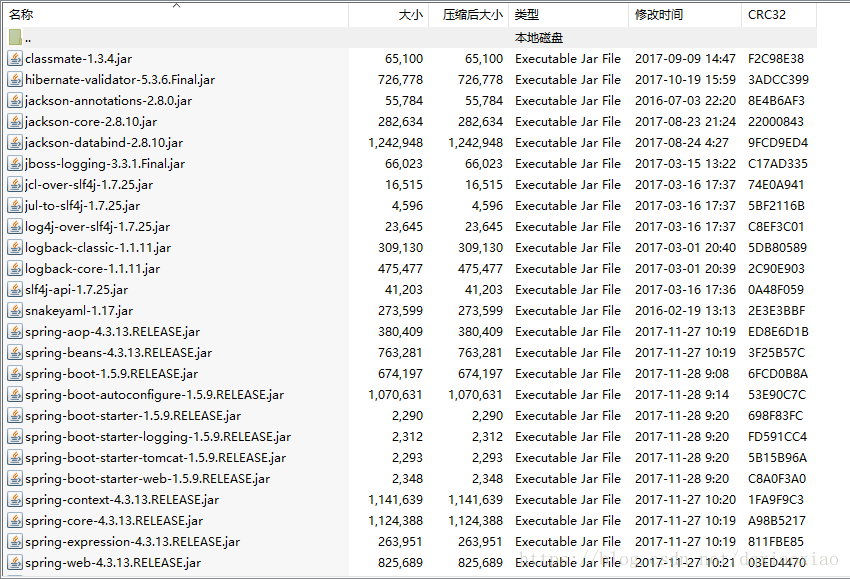Click the size value 4,596 under 压缩后大小
This screenshot has width=850, height=579.
pyautogui.click(x=487, y=205)
